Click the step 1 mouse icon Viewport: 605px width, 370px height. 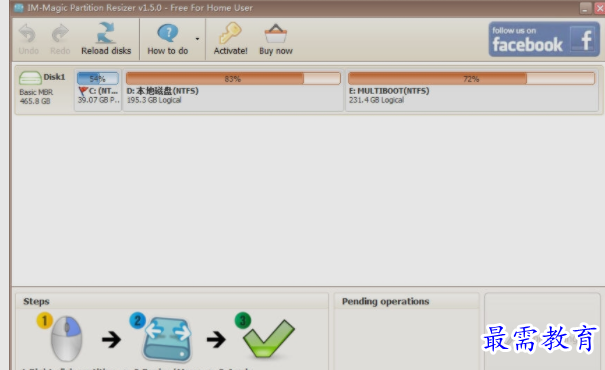click(x=66, y=338)
